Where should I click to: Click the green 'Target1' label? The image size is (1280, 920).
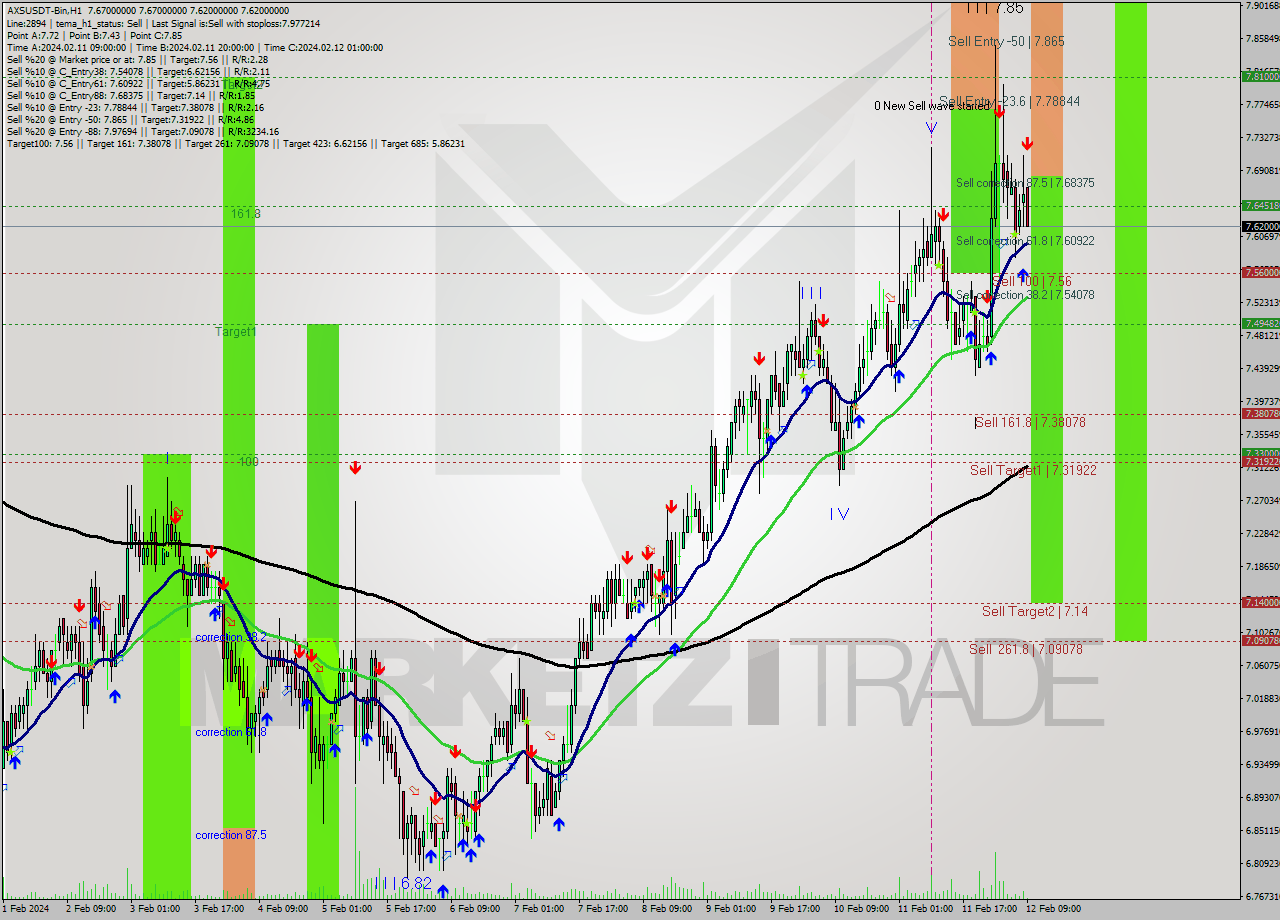coord(236,331)
